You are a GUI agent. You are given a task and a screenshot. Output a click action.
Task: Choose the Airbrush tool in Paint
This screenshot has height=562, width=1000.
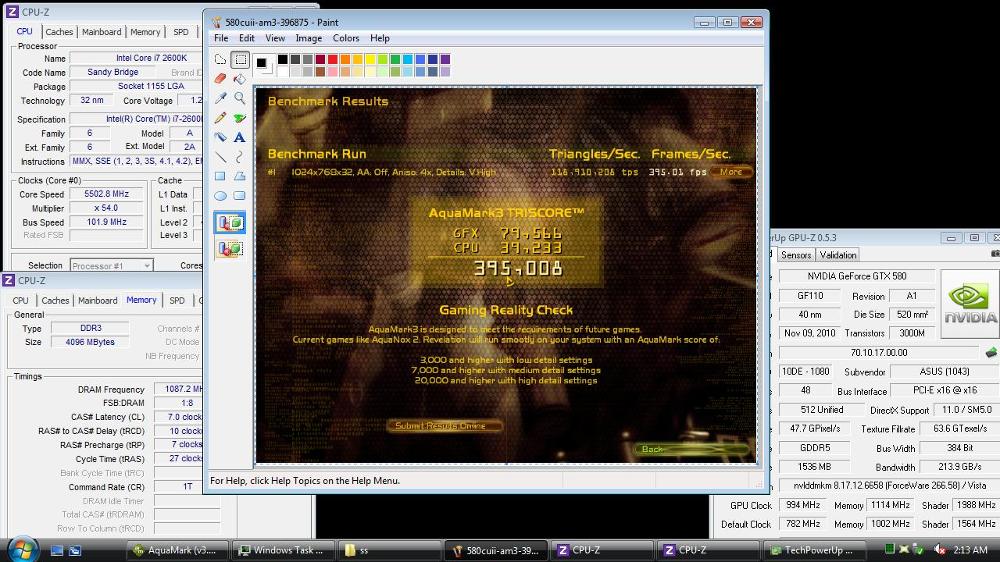tap(221, 137)
